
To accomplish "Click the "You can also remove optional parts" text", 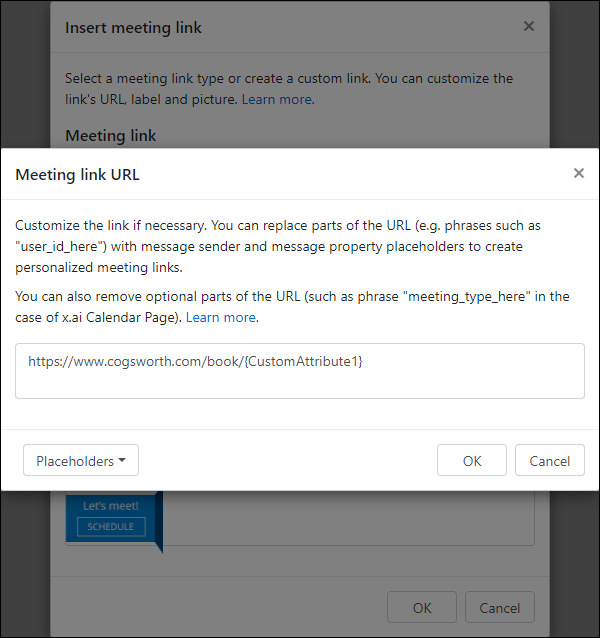I will coord(292,307).
